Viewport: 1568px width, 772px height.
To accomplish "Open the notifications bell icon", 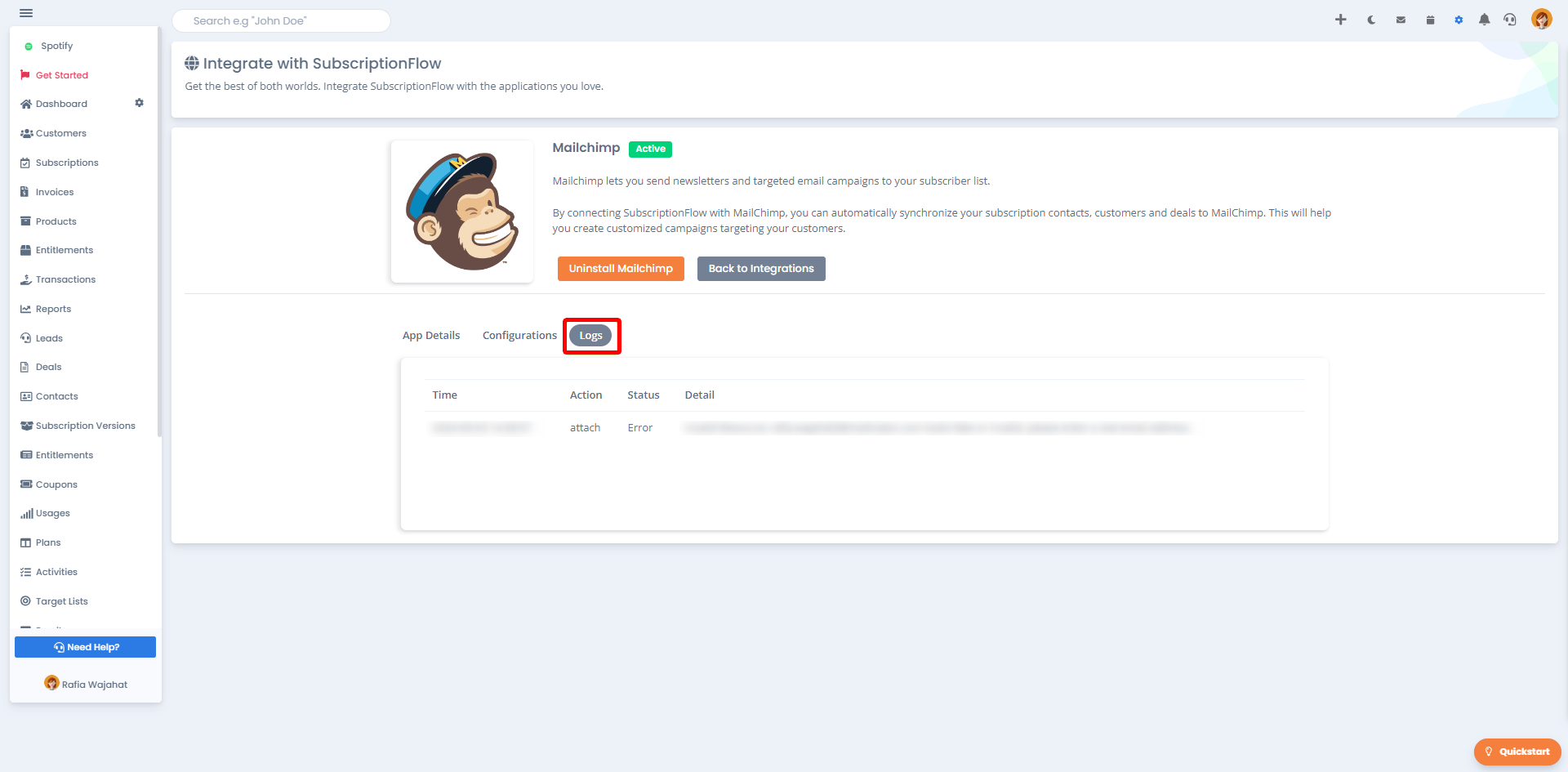I will [x=1485, y=20].
